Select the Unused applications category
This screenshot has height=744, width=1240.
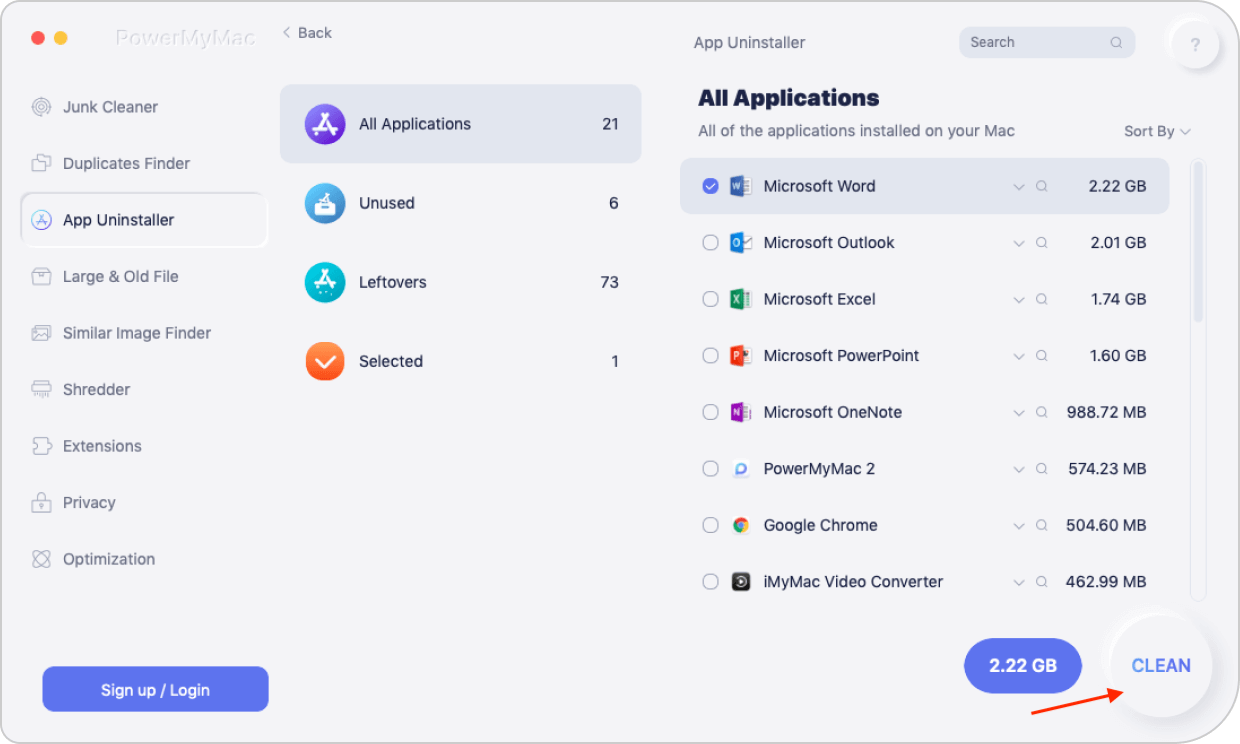coord(460,203)
